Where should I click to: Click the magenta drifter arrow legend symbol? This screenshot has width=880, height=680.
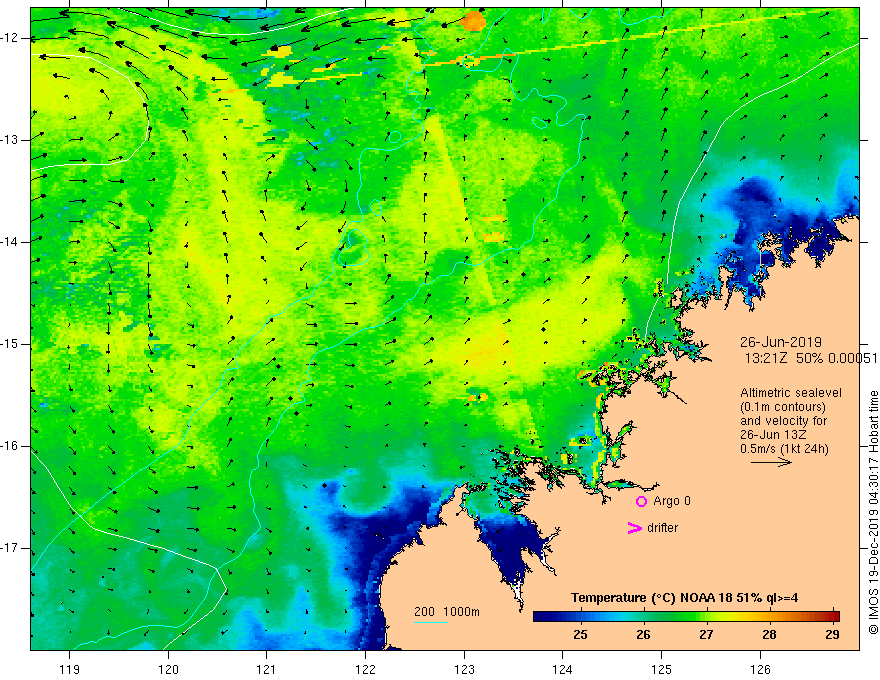point(634,528)
